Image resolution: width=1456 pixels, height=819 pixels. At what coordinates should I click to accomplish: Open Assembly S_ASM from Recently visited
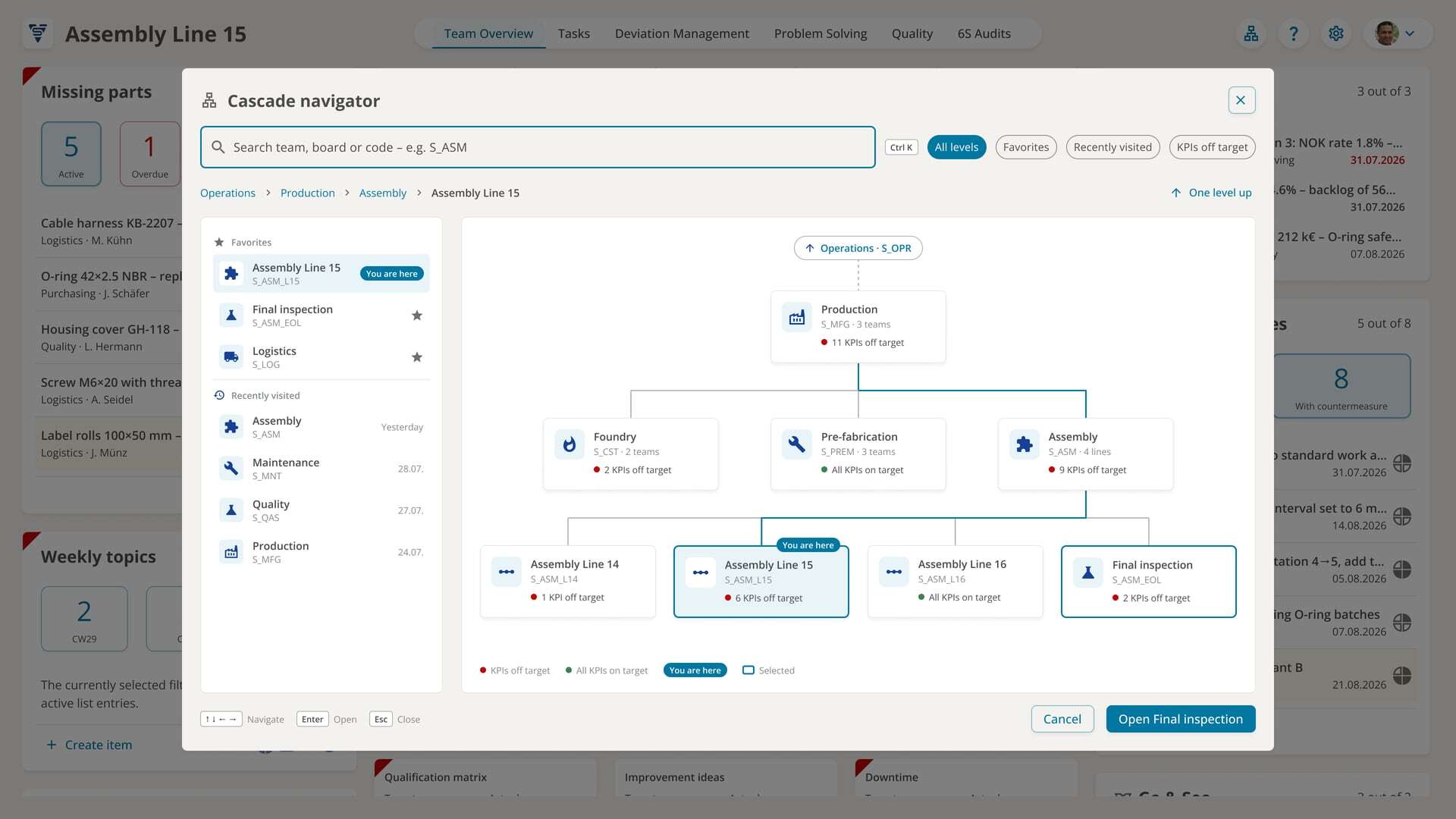point(321,427)
